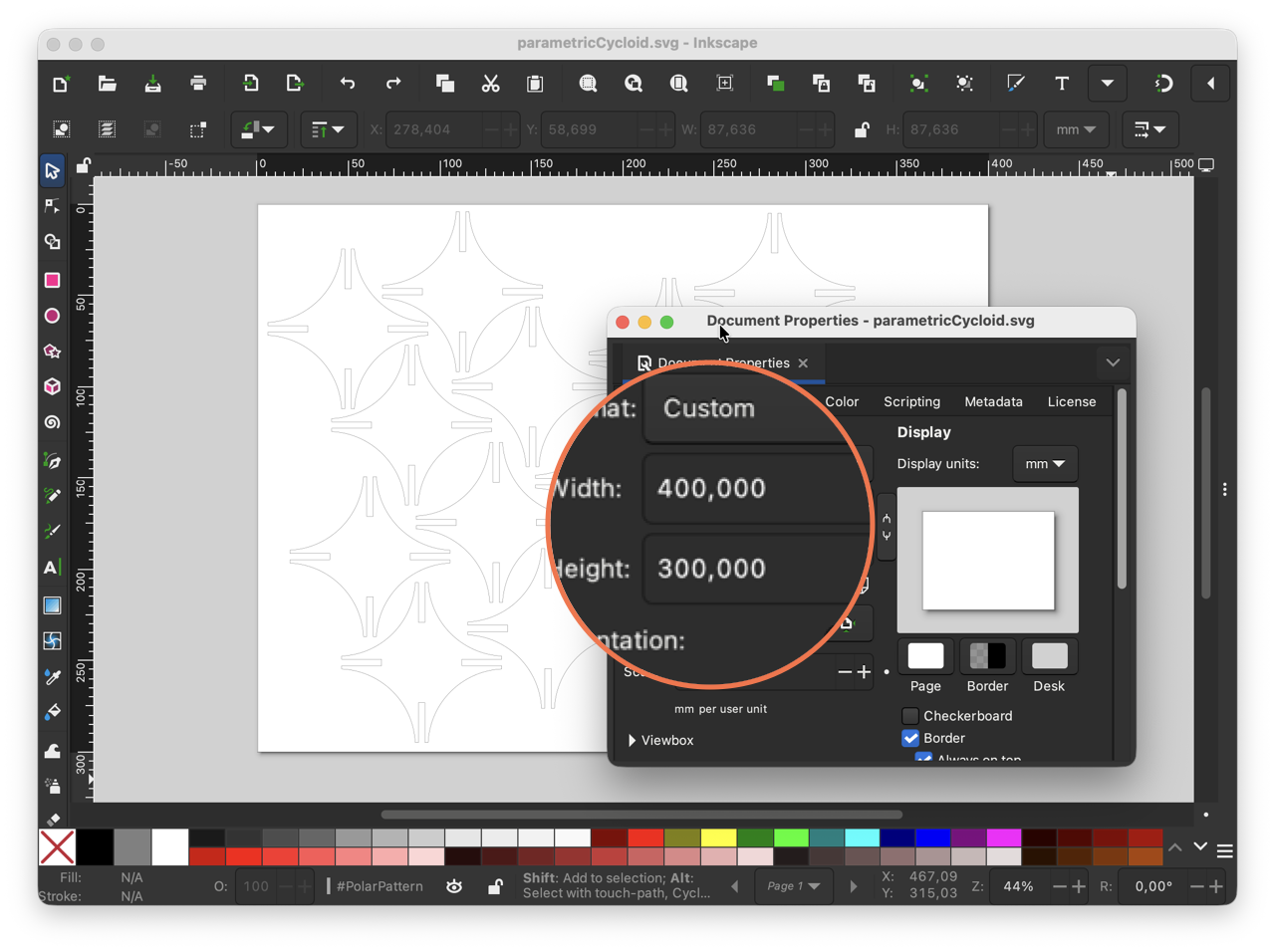Expand the Viewbox section
Image resolution: width=1275 pixels, height=952 pixels.
click(661, 741)
